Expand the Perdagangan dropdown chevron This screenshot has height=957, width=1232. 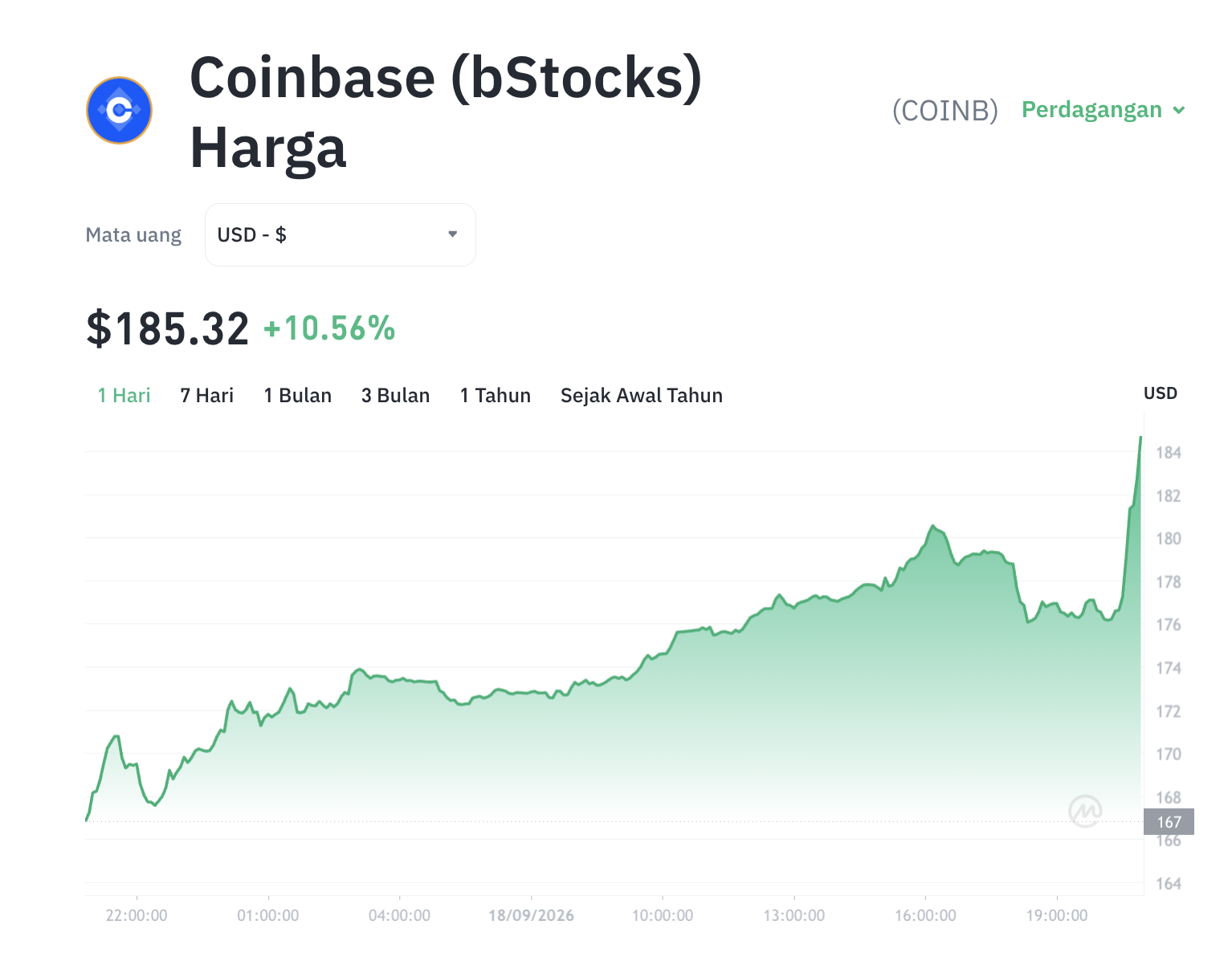tap(1179, 110)
